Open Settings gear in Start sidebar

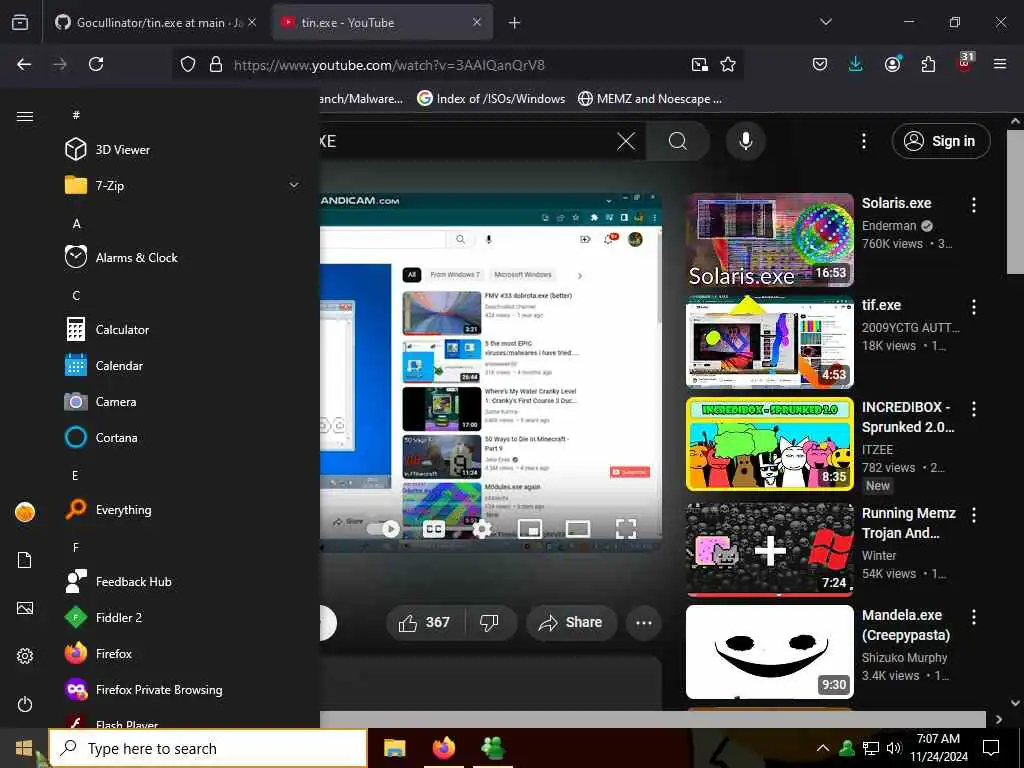coord(25,656)
